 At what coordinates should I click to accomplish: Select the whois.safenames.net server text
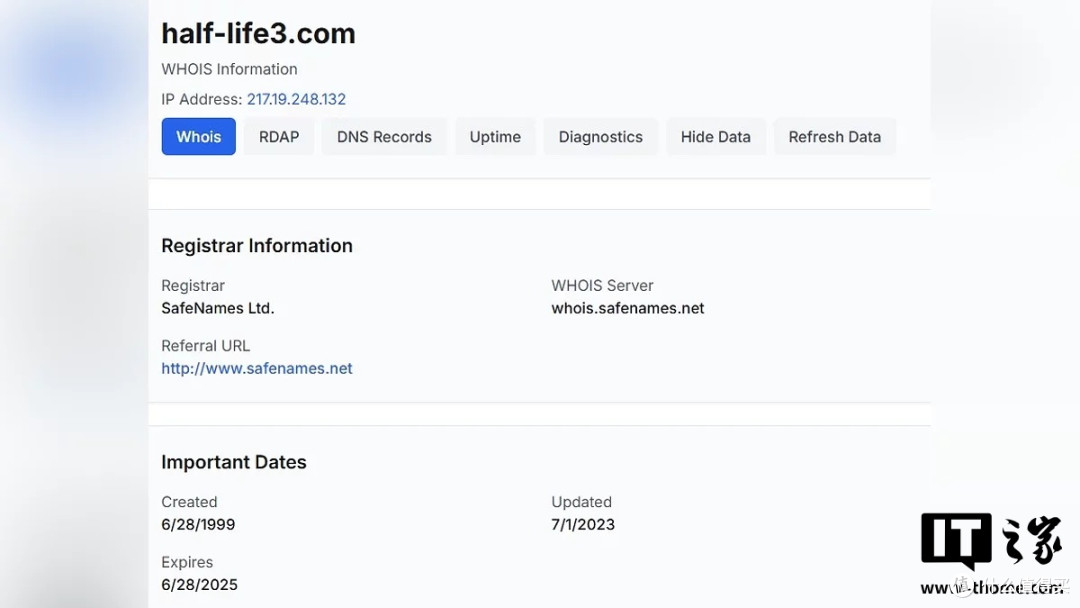tap(627, 308)
